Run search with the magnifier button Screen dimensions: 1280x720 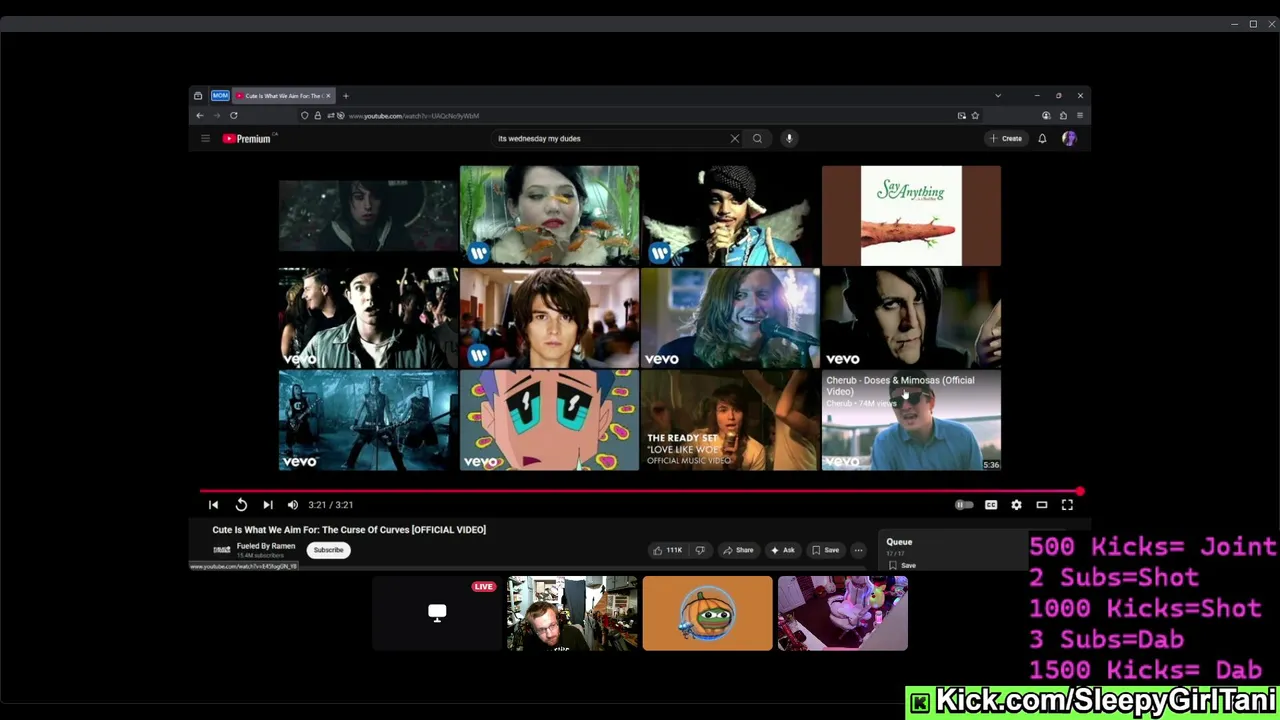(757, 139)
